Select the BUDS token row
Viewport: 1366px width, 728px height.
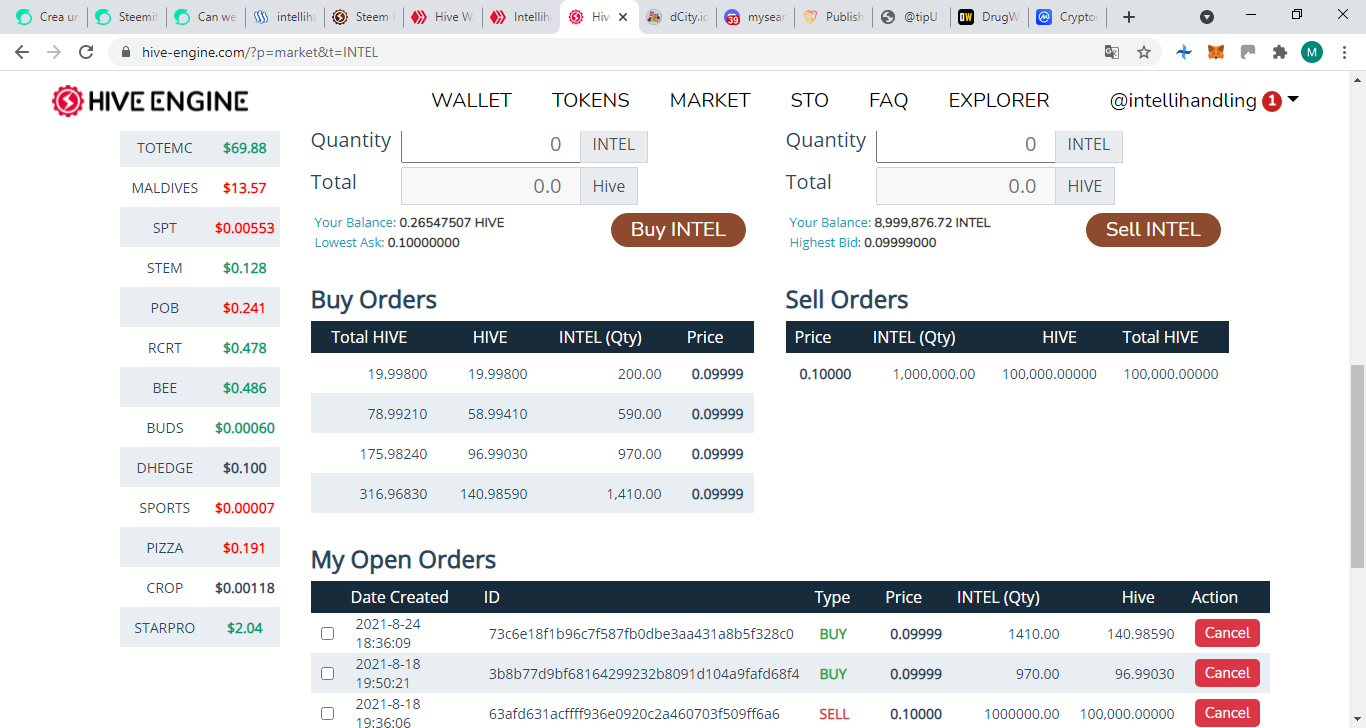coord(200,428)
